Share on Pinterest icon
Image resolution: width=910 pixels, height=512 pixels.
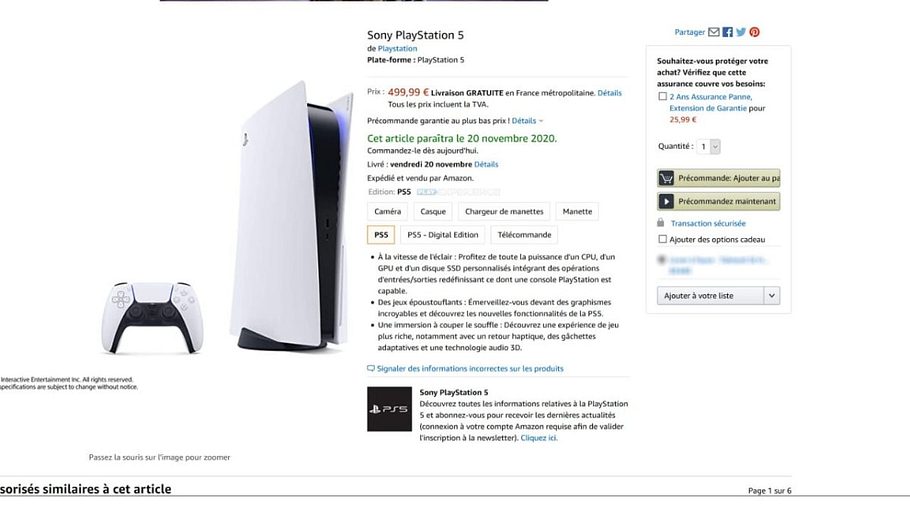point(755,32)
